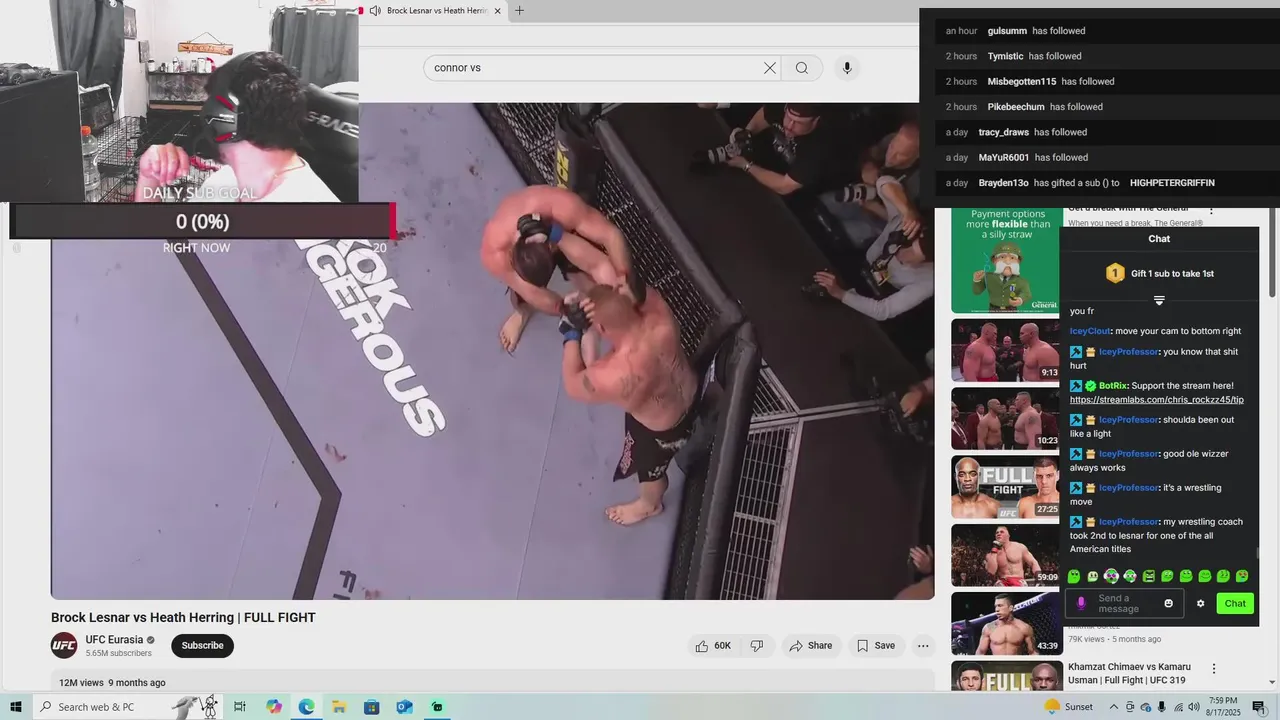Like the video with 60K likes

[x=714, y=646]
